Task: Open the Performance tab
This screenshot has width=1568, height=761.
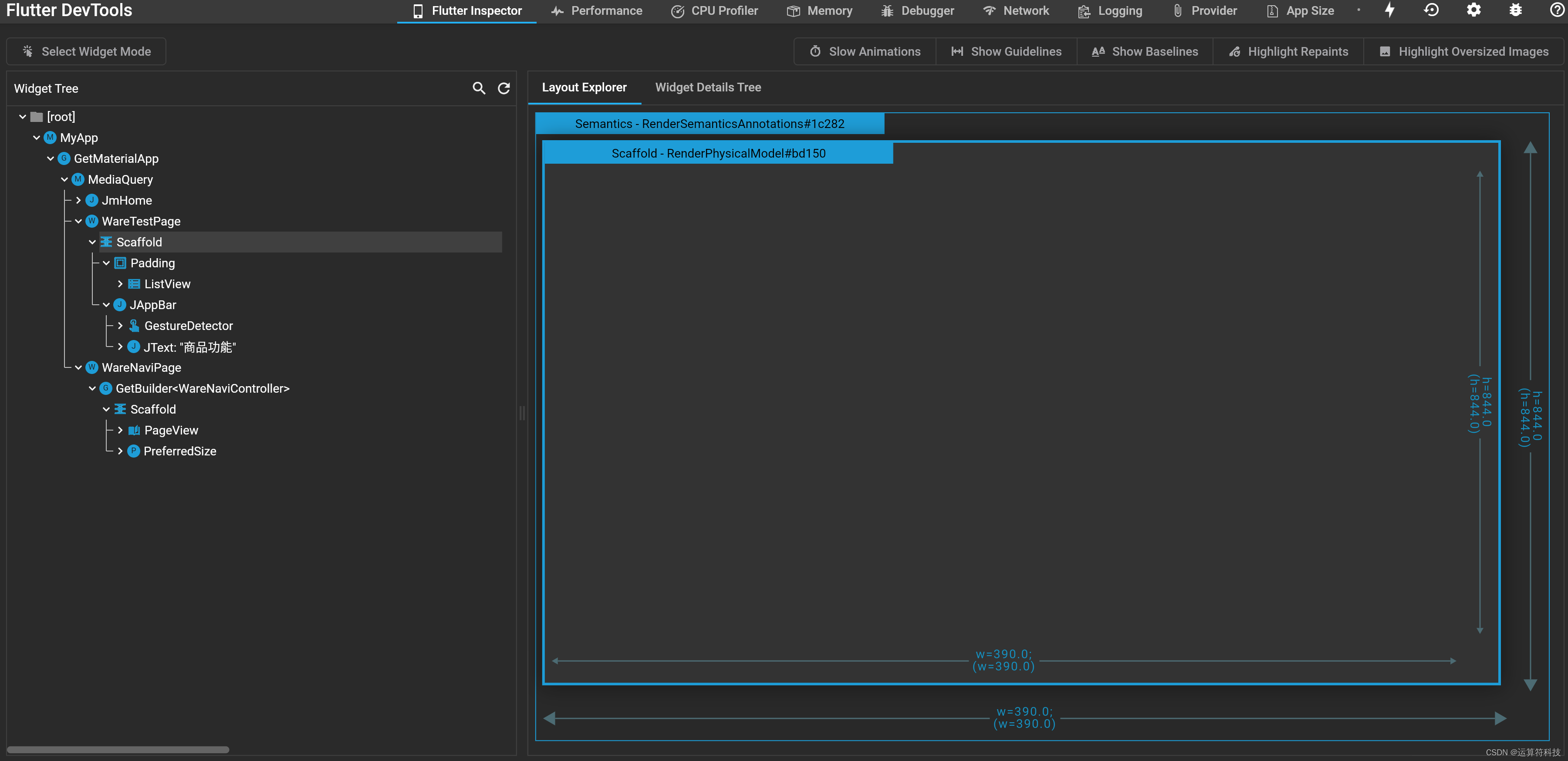Action: pos(597,11)
